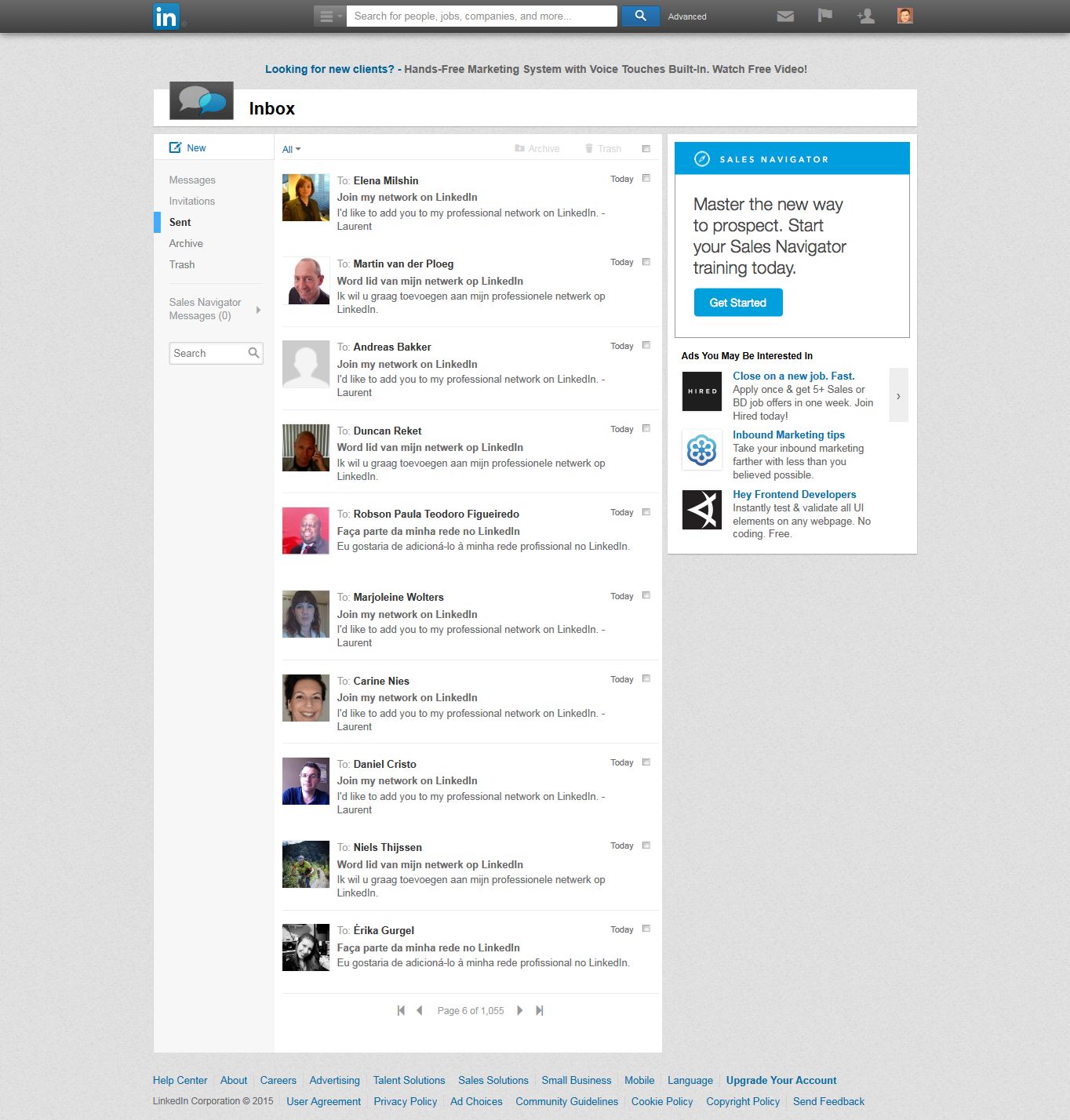The height and width of the screenshot is (1120, 1070).
Task: Click the Sales Navigator compass icon
Action: 702,159
